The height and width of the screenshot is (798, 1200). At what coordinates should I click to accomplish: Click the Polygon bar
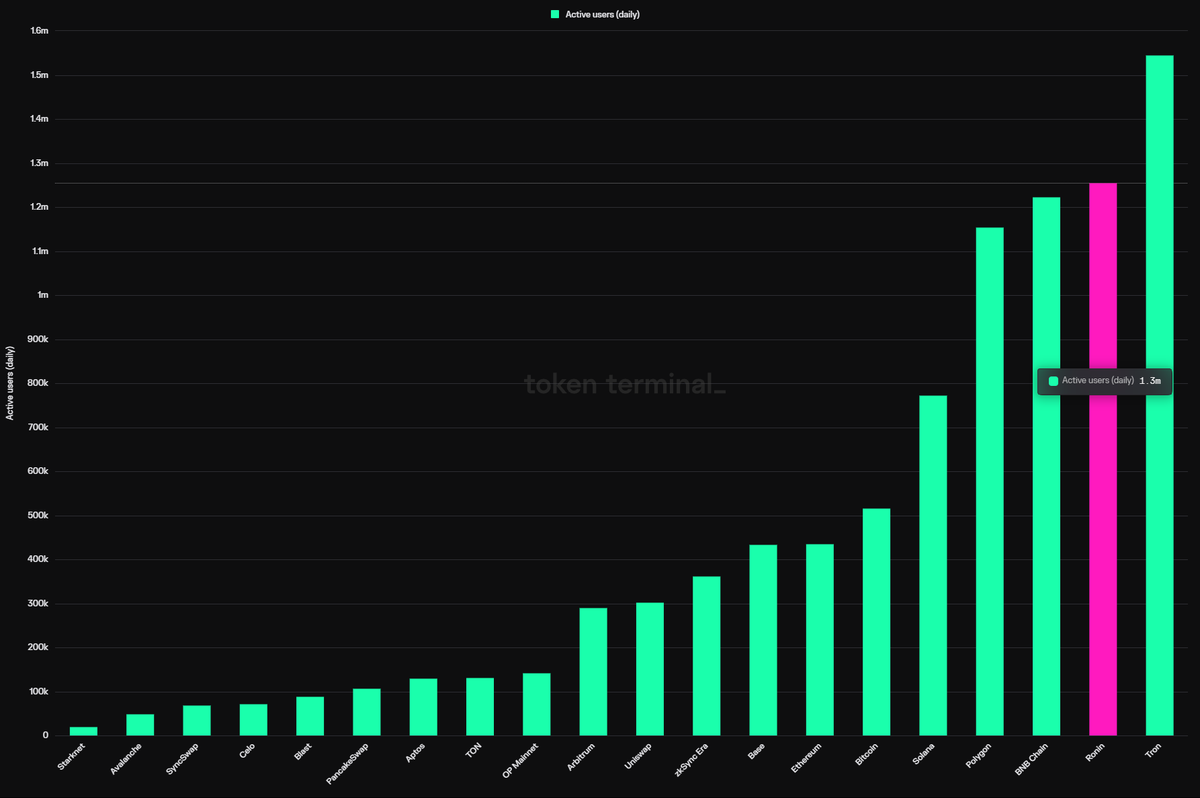(989, 482)
